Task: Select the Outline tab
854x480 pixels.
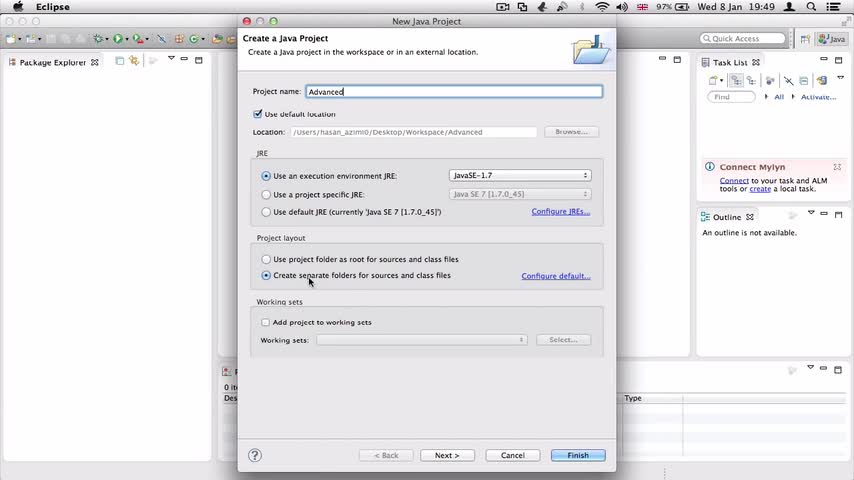Action: click(727, 217)
